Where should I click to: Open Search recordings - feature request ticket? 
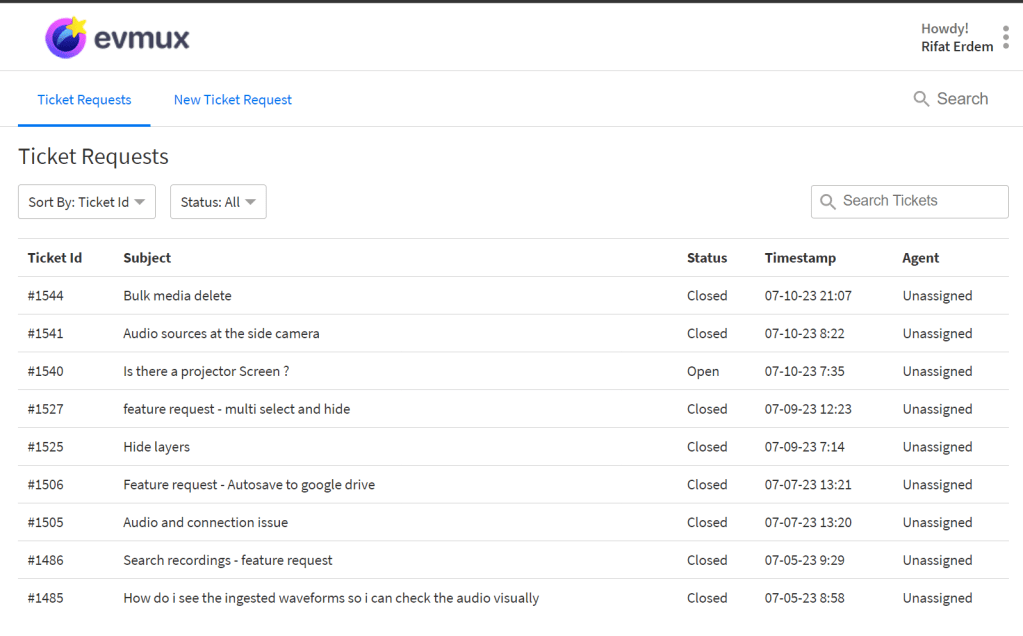pyautogui.click(x=228, y=560)
